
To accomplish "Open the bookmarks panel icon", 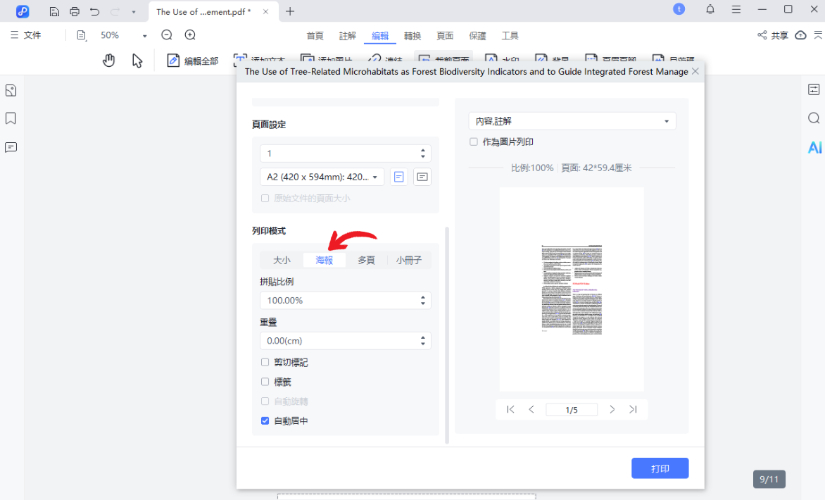I will (11, 118).
